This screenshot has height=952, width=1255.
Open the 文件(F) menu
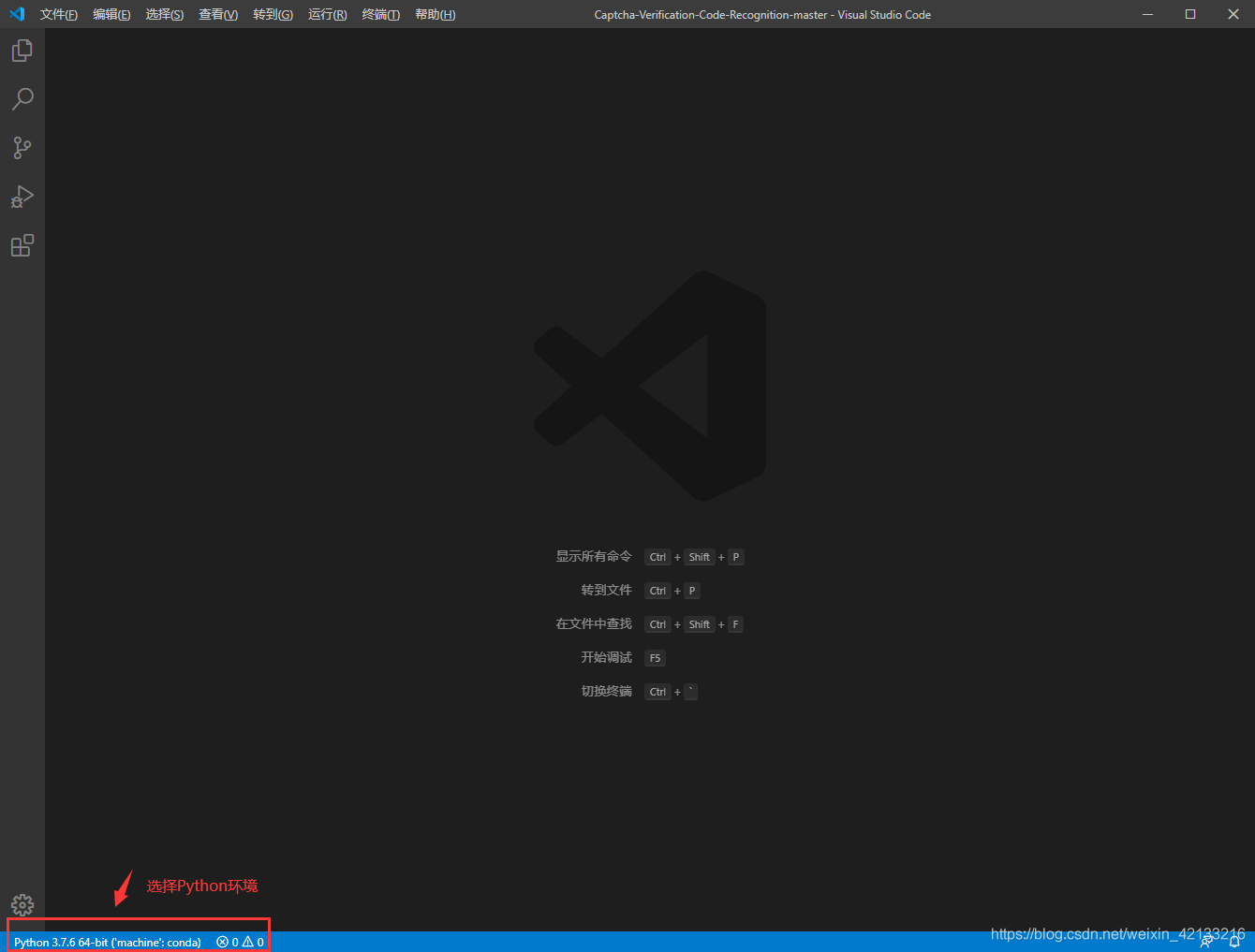coord(59,14)
